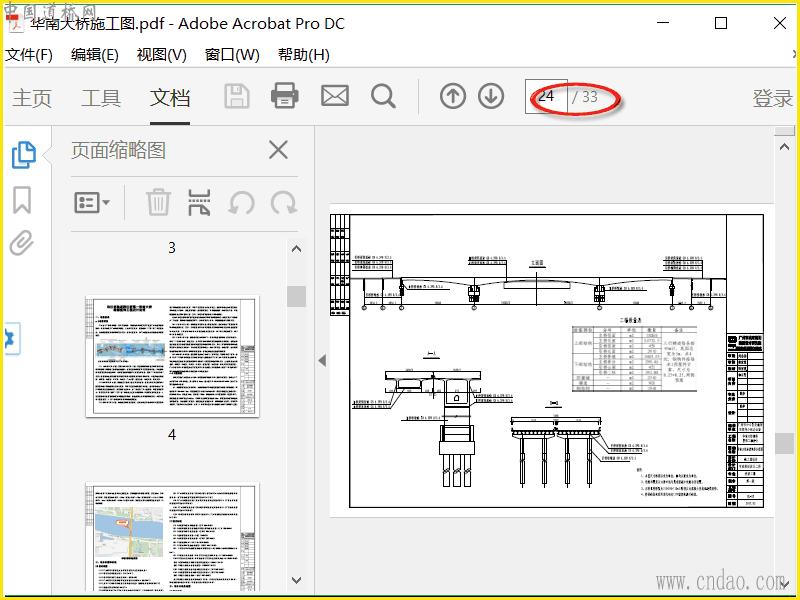The width and height of the screenshot is (800, 600).
Task: Rotate pages counterclockwise
Action: pyautogui.click(x=241, y=203)
